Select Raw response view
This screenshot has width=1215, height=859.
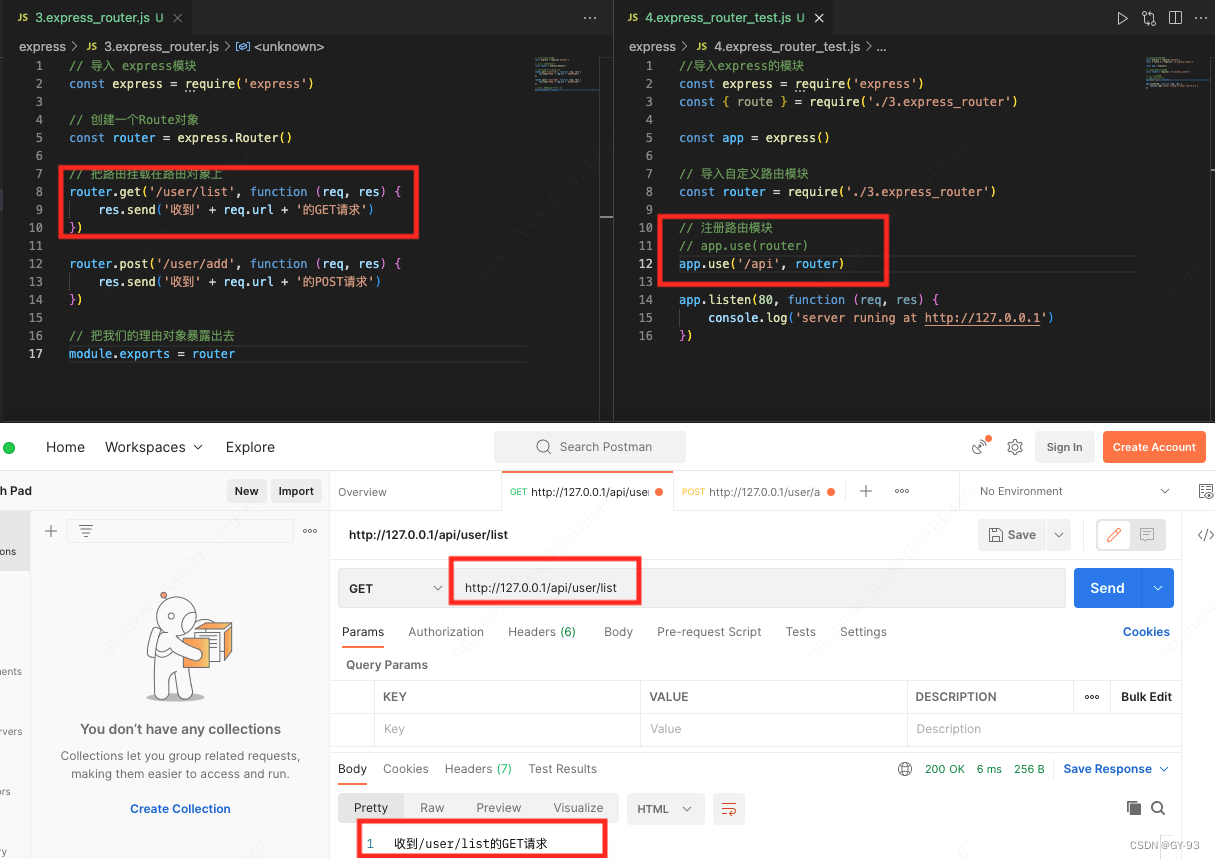432,808
